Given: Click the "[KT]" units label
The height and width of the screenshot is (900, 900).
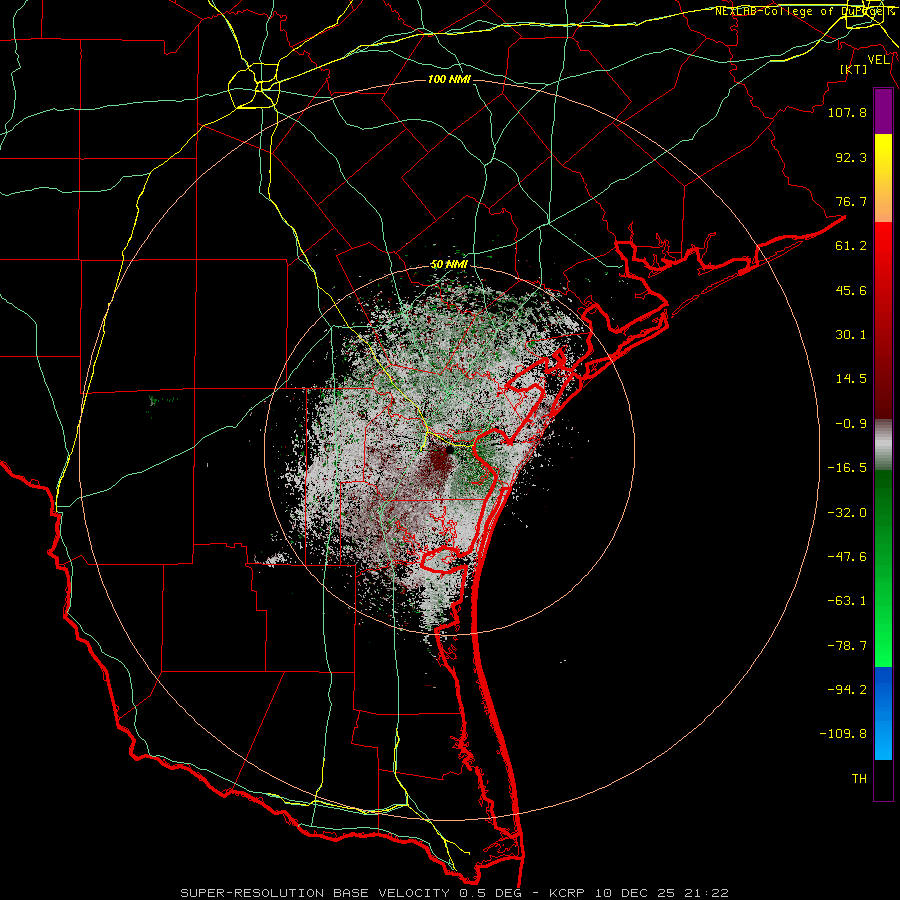Looking at the screenshot, I should coord(854,69).
